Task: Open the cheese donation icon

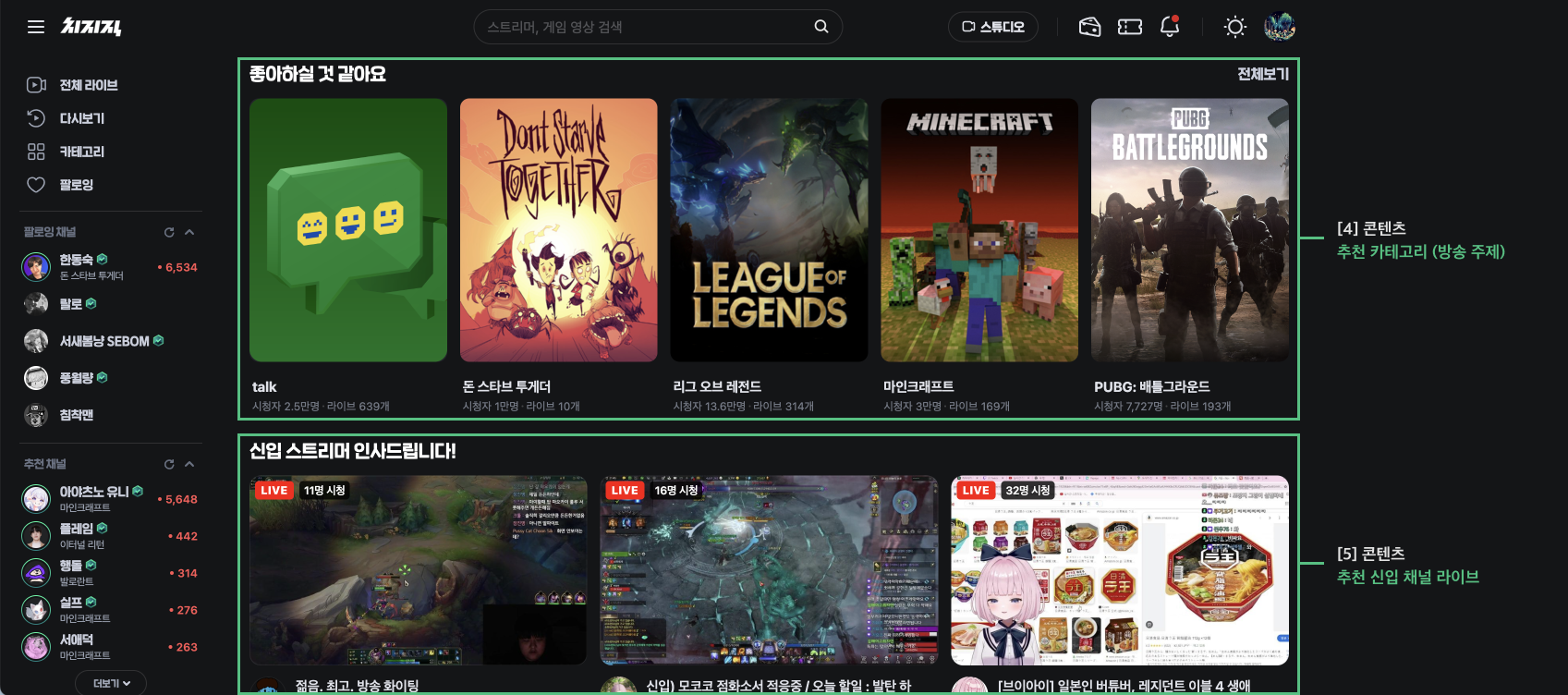Action: point(1090,27)
